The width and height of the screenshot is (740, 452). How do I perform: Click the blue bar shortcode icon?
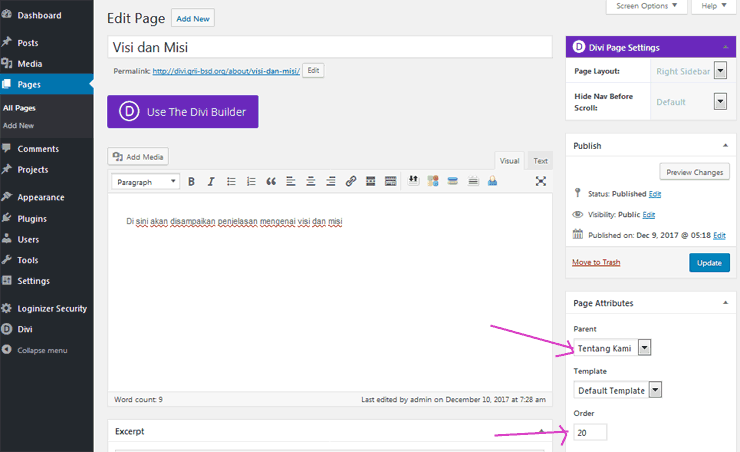(453, 181)
